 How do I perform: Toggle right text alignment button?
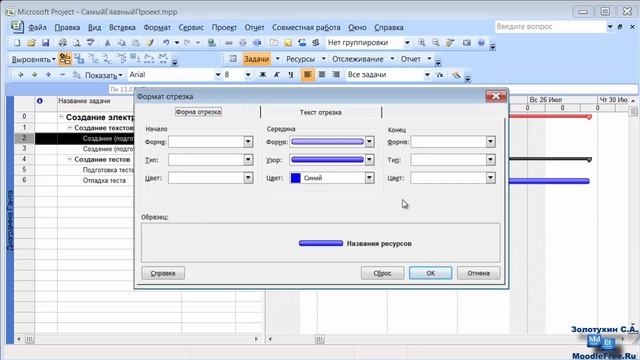click(x=336, y=75)
